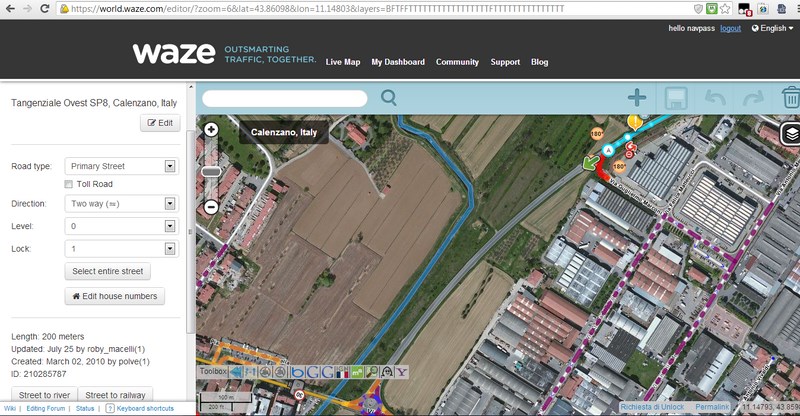The width and height of the screenshot is (800, 416).
Task: Click the Bing 'b' icon in Toolbox
Action: pos(297,372)
